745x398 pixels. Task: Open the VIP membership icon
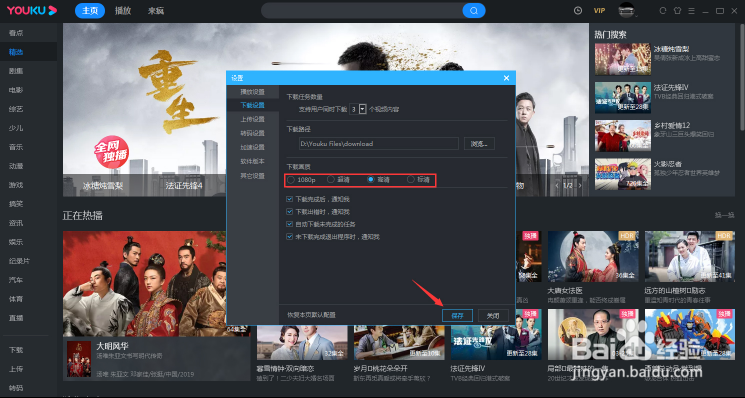pyautogui.click(x=599, y=10)
